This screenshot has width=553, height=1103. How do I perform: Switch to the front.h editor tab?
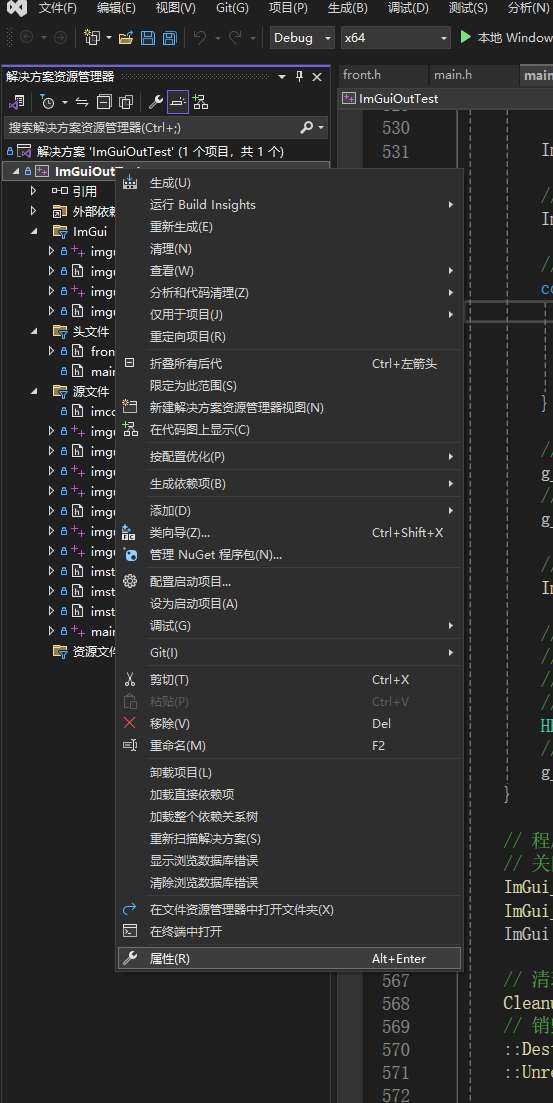pos(383,75)
